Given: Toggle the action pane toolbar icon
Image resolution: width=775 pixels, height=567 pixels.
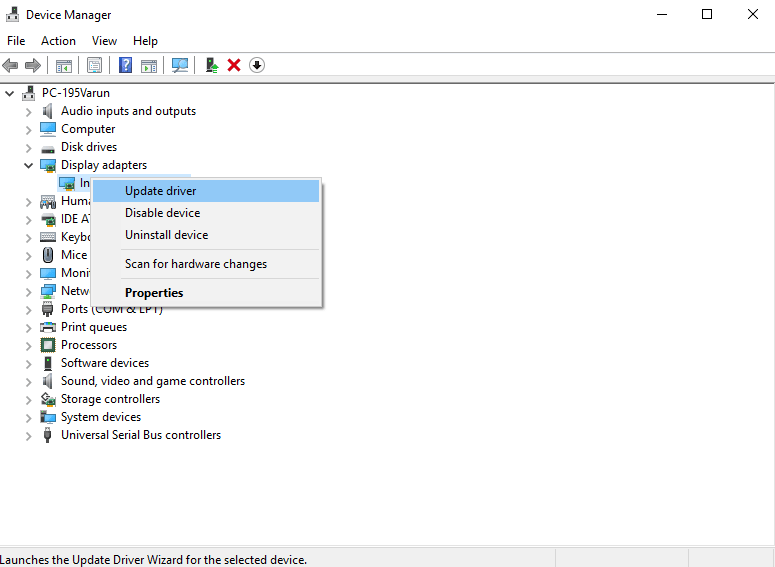Looking at the screenshot, I should point(149,65).
